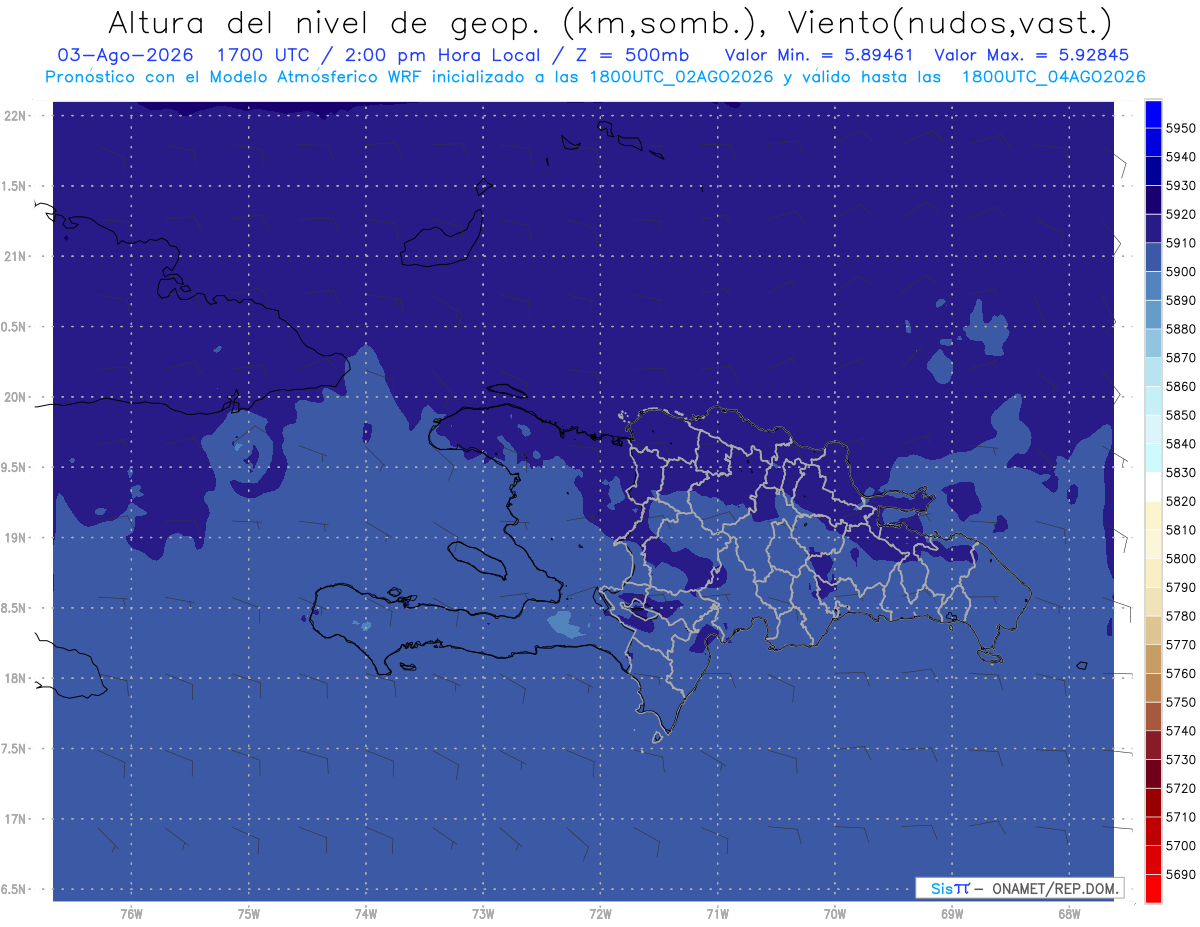Click the '6.5N' latitude label
This screenshot has width=1200, height=927.
coord(15,890)
